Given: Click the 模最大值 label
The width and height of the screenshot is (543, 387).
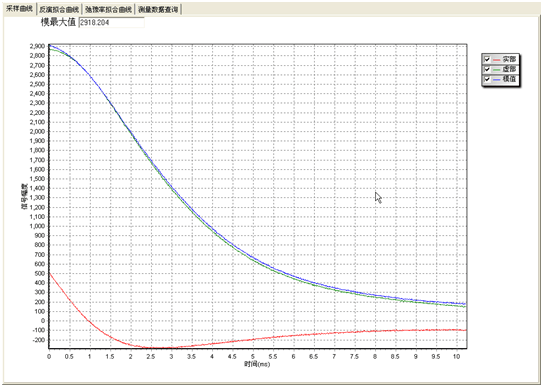Looking at the screenshot, I should point(58,22).
